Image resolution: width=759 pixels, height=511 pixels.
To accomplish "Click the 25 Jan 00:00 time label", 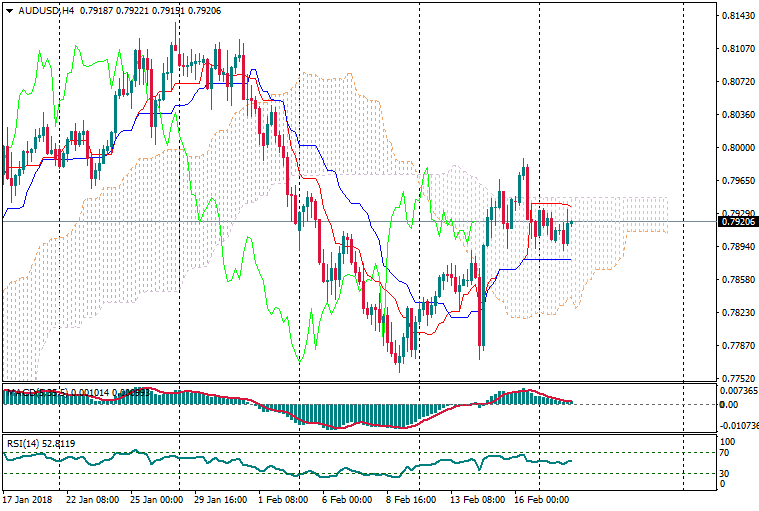I will pyautogui.click(x=155, y=498).
